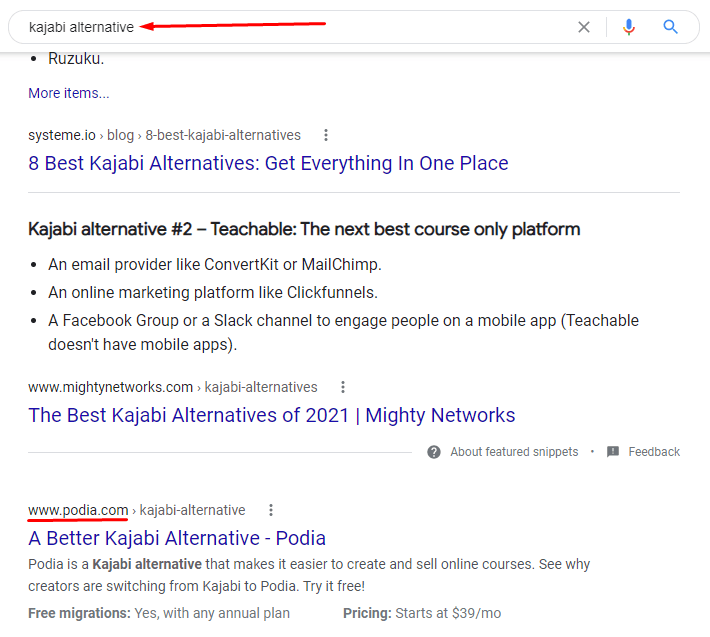Clear the search box with the X icon
The image size is (710, 637).
pyautogui.click(x=584, y=27)
